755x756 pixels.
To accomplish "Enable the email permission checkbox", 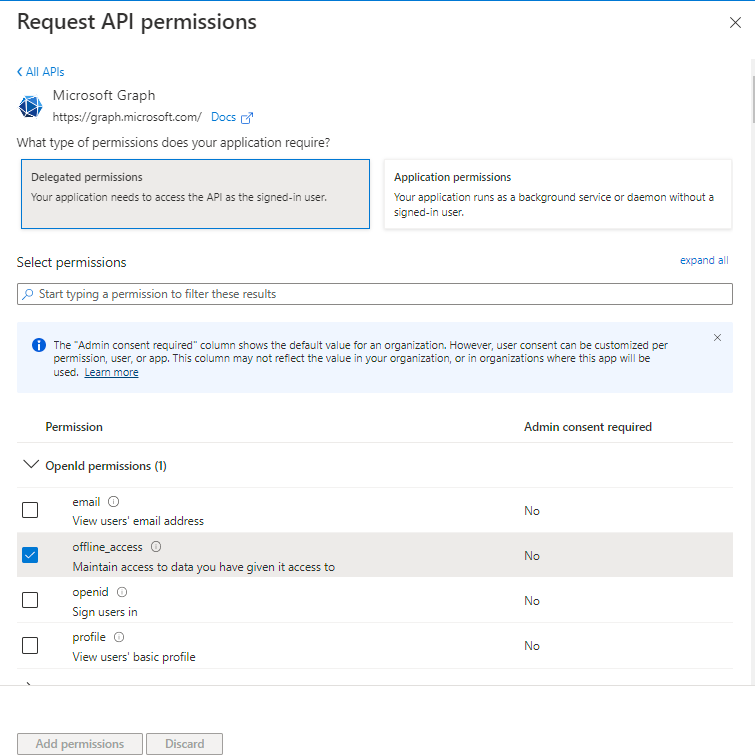I will pyautogui.click(x=30, y=510).
